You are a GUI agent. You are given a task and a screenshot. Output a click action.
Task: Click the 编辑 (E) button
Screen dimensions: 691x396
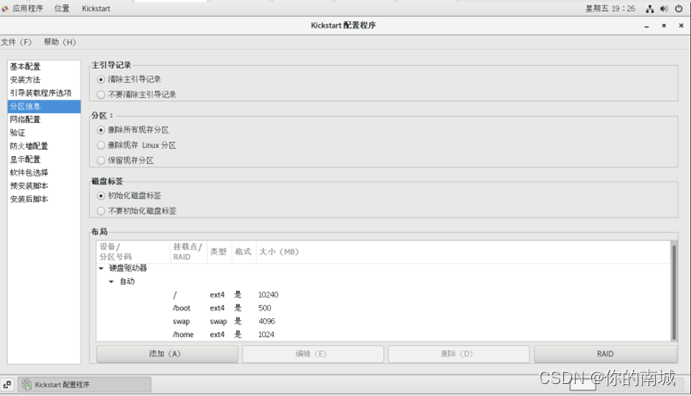pos(313,354)
